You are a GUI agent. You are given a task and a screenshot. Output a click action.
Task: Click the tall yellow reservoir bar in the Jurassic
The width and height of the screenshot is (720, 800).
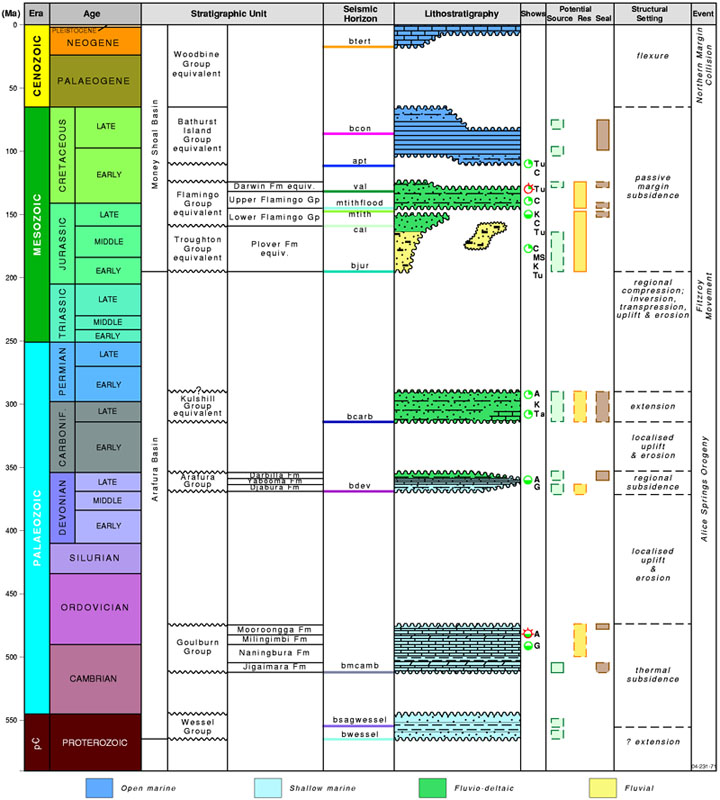[580, 240]
